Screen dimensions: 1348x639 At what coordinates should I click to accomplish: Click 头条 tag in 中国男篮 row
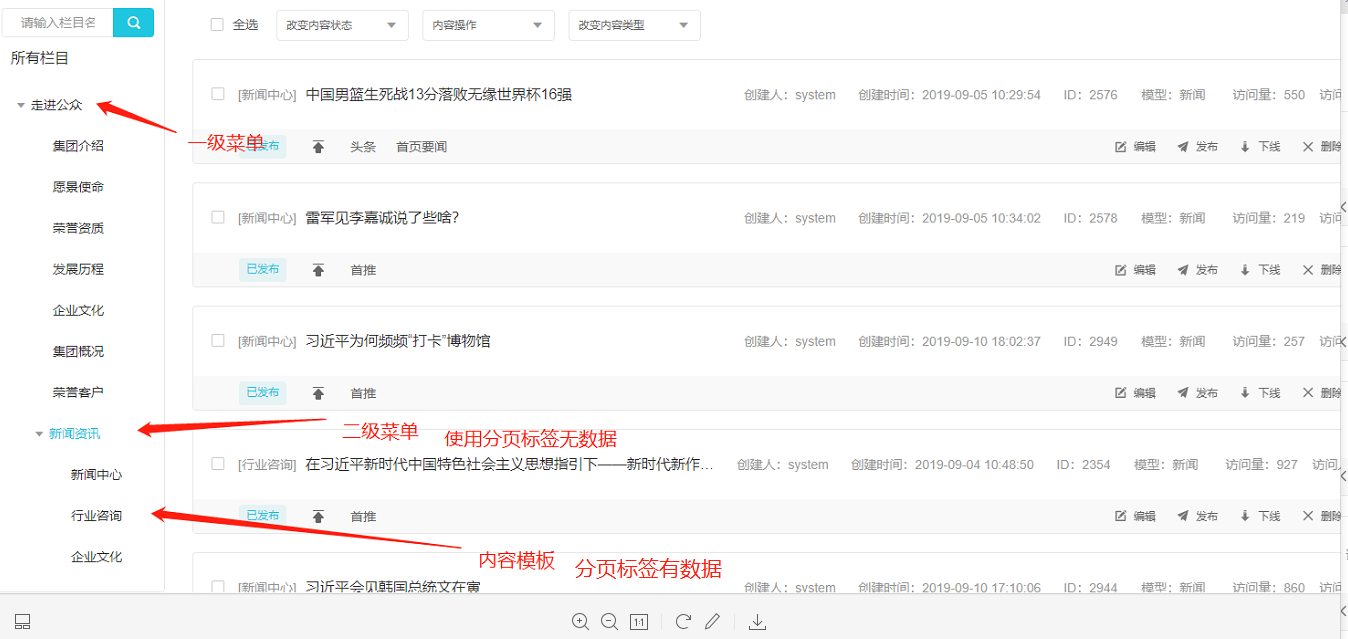pos(363,147)
